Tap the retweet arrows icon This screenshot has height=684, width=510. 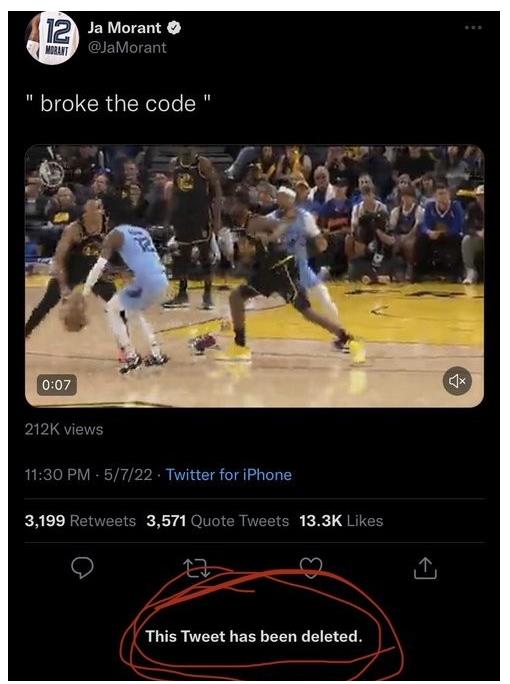tap(197, 568)
